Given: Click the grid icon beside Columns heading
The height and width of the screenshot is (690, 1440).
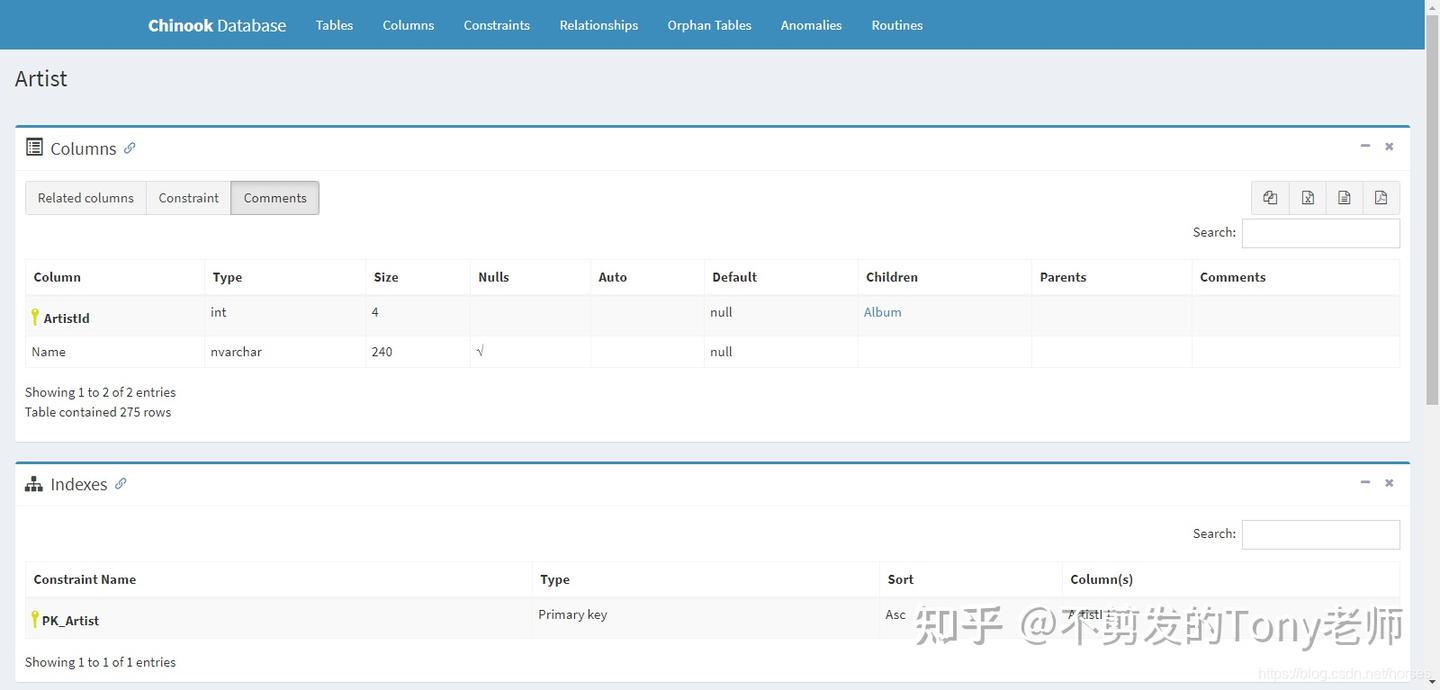Looking at the screenshot, I should click(33, 148).
